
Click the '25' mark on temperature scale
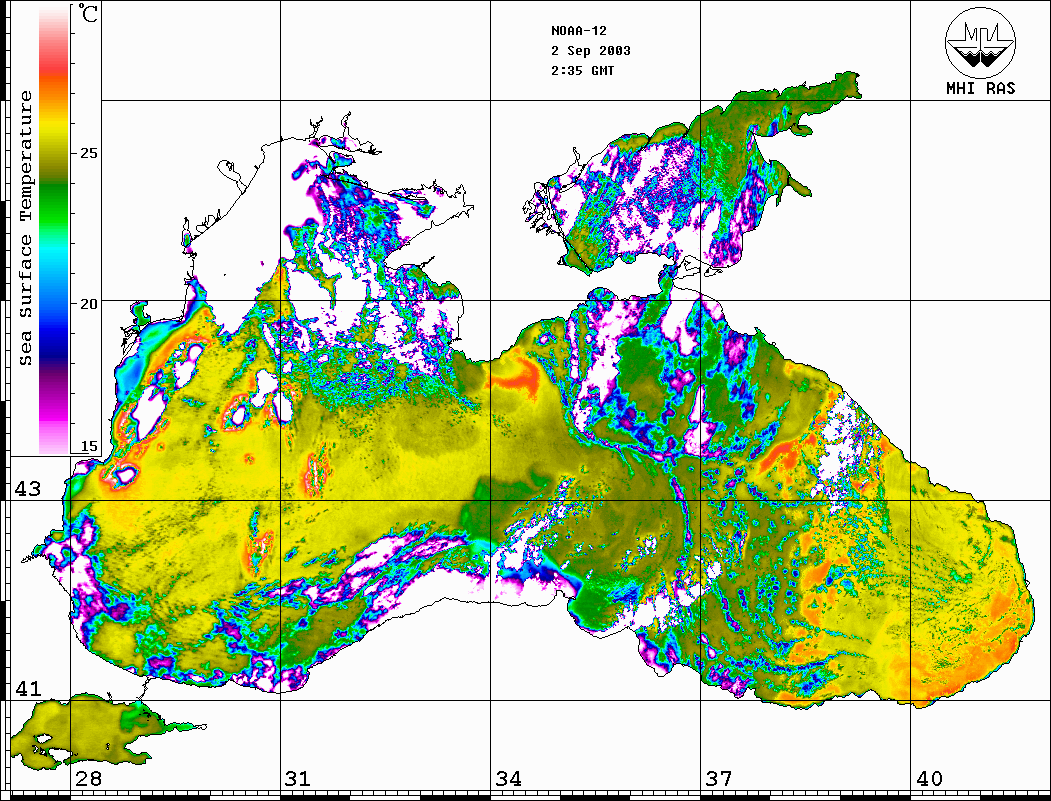(x=88, y=153)
